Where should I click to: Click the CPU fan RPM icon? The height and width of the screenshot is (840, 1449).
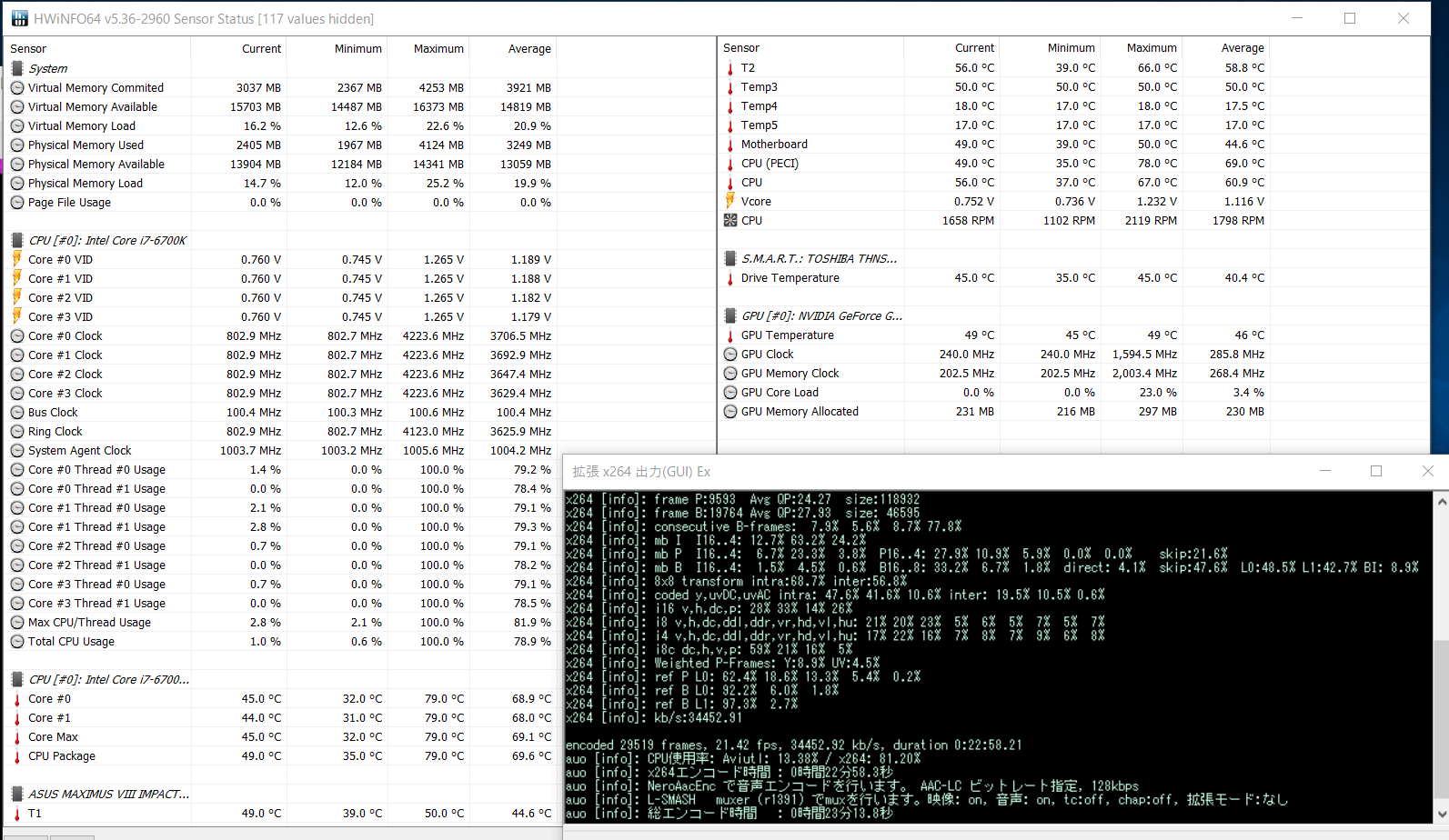coord(730,220)
